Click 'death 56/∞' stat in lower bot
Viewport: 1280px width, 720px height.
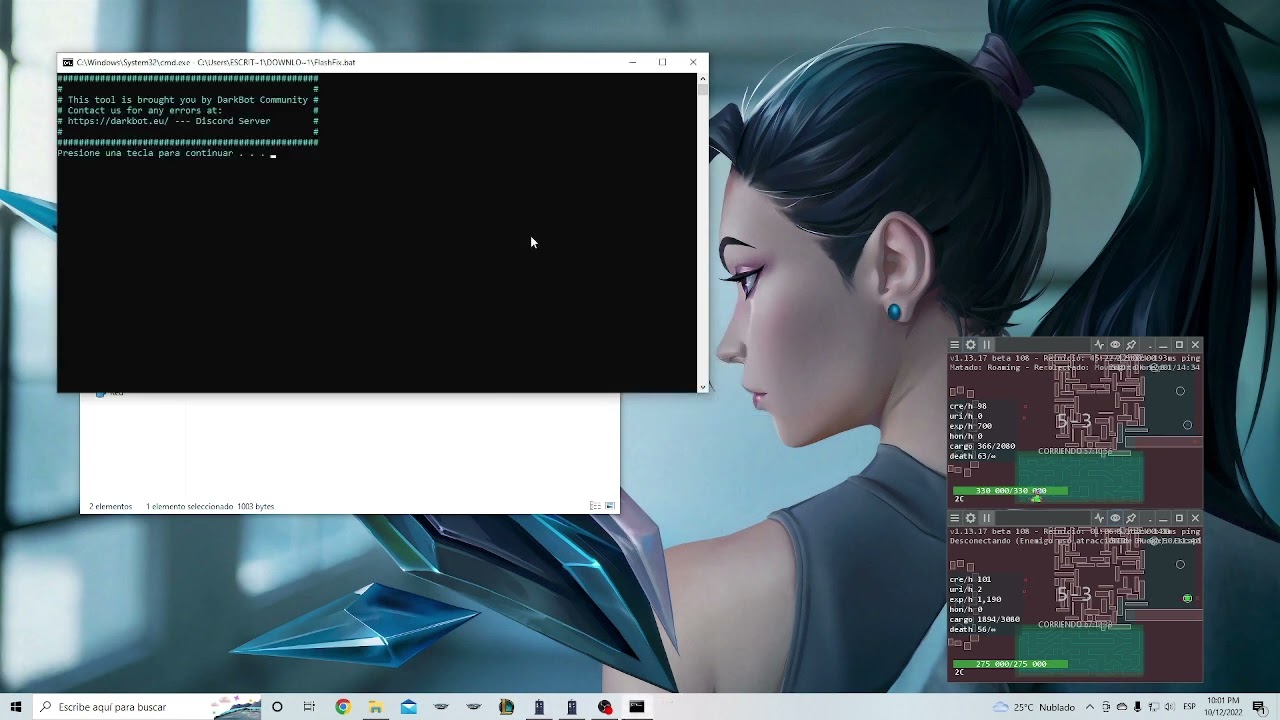pos(972,629)
